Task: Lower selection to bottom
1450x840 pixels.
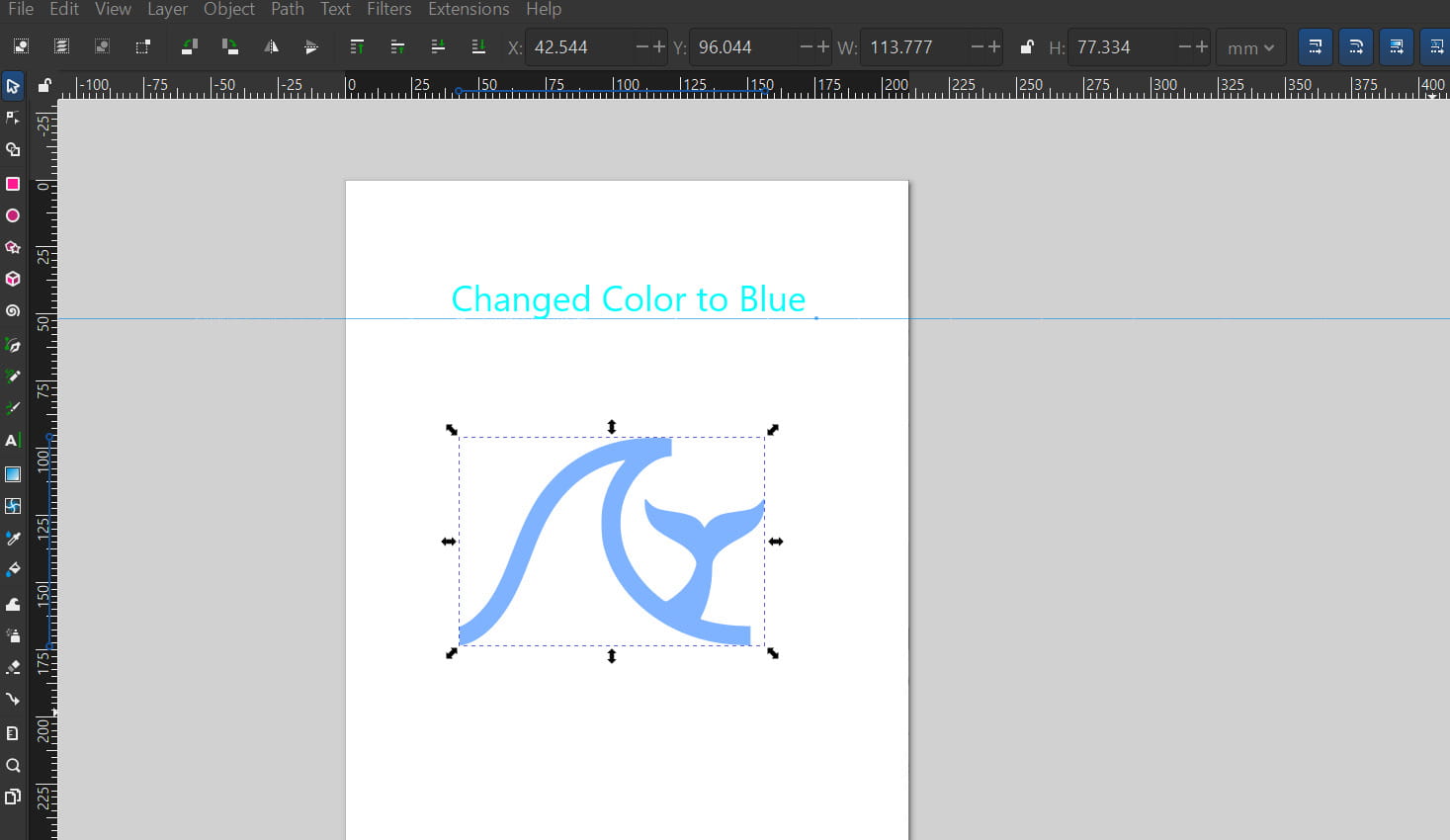Action: click(479, 46)
